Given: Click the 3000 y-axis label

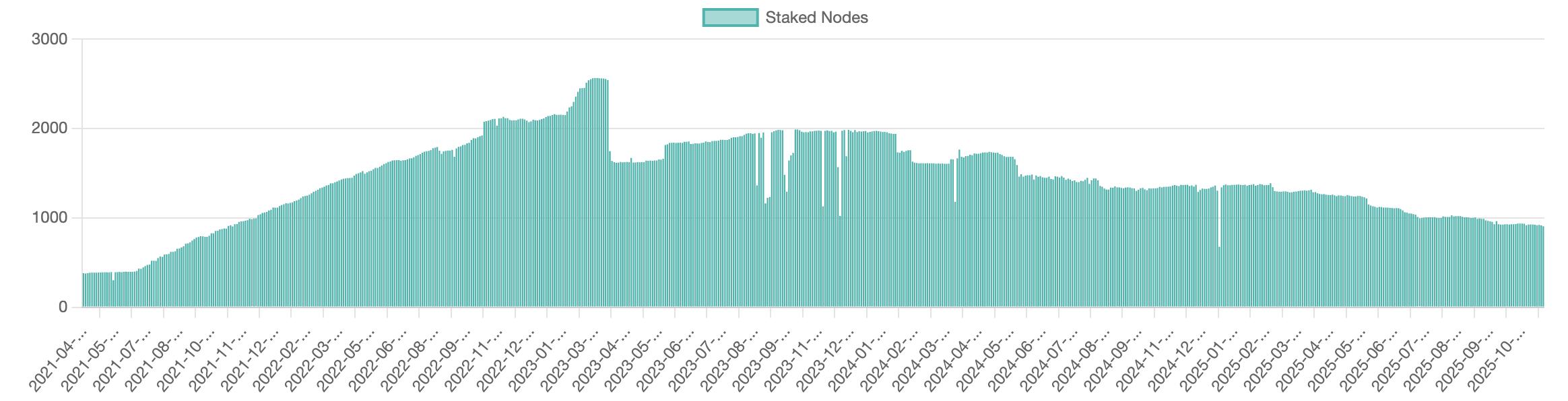Looking at the screenshot, I should click(x=50, y=39).
